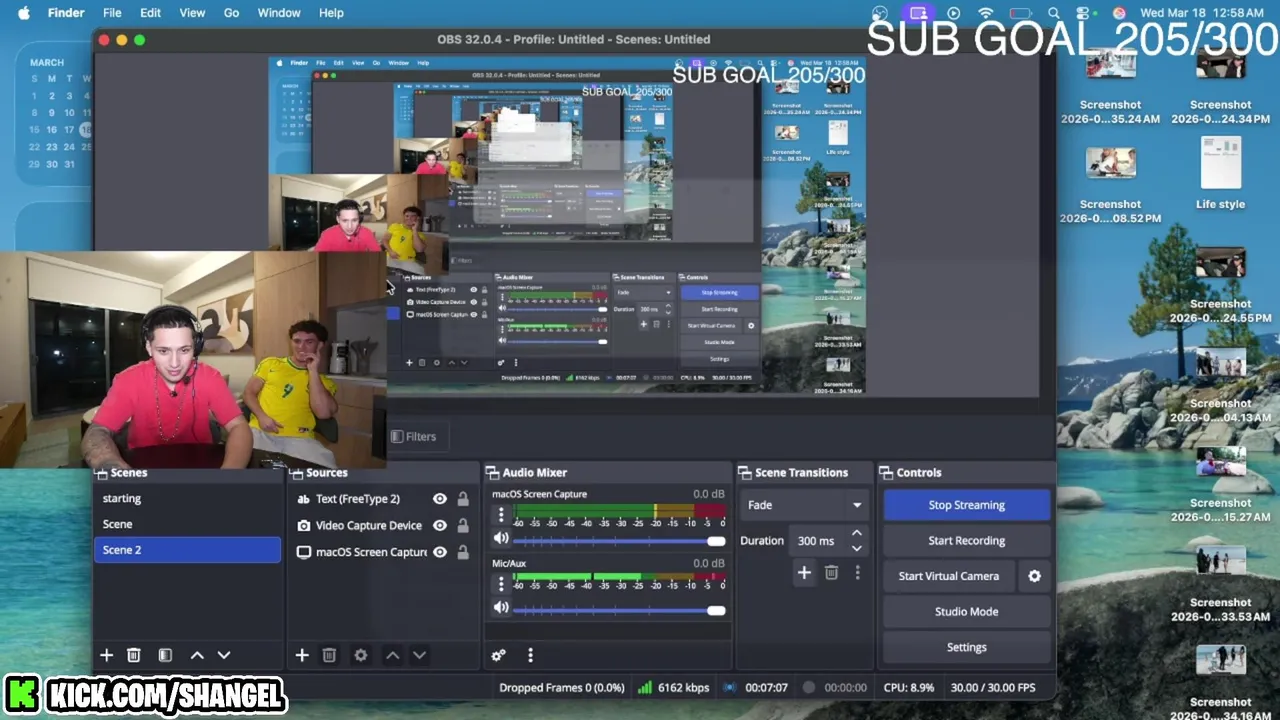Open Wi-Fi status in menu bar
This screenshot has width=1280, height=720.
pos(986,13)
